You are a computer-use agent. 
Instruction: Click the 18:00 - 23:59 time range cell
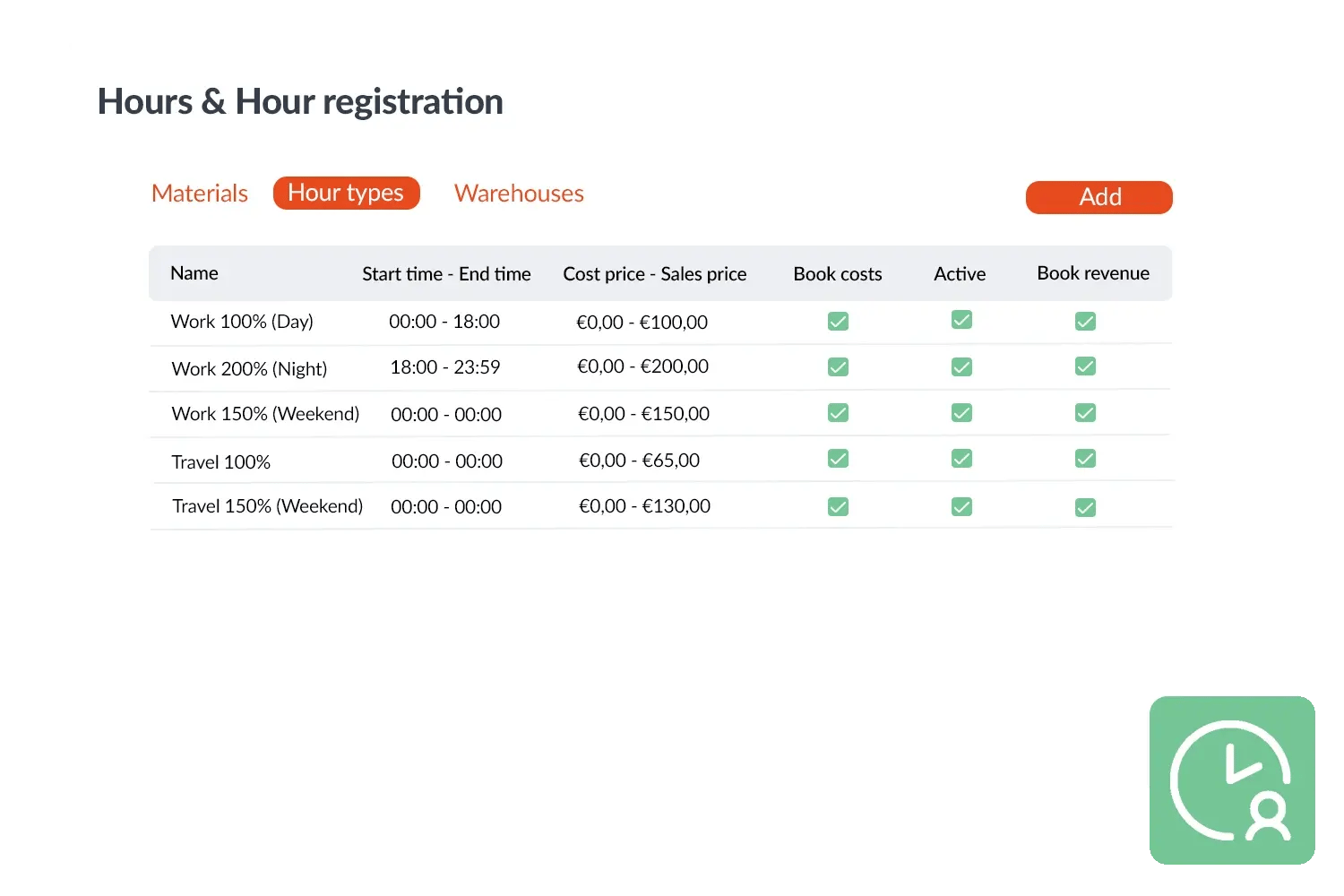coord(445,367)
